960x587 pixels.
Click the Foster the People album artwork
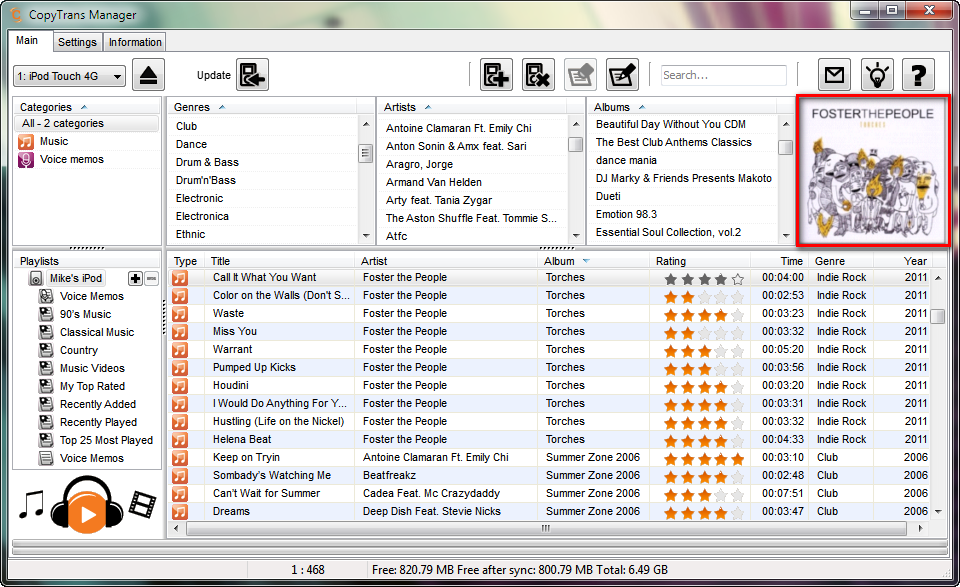(872, 171)
